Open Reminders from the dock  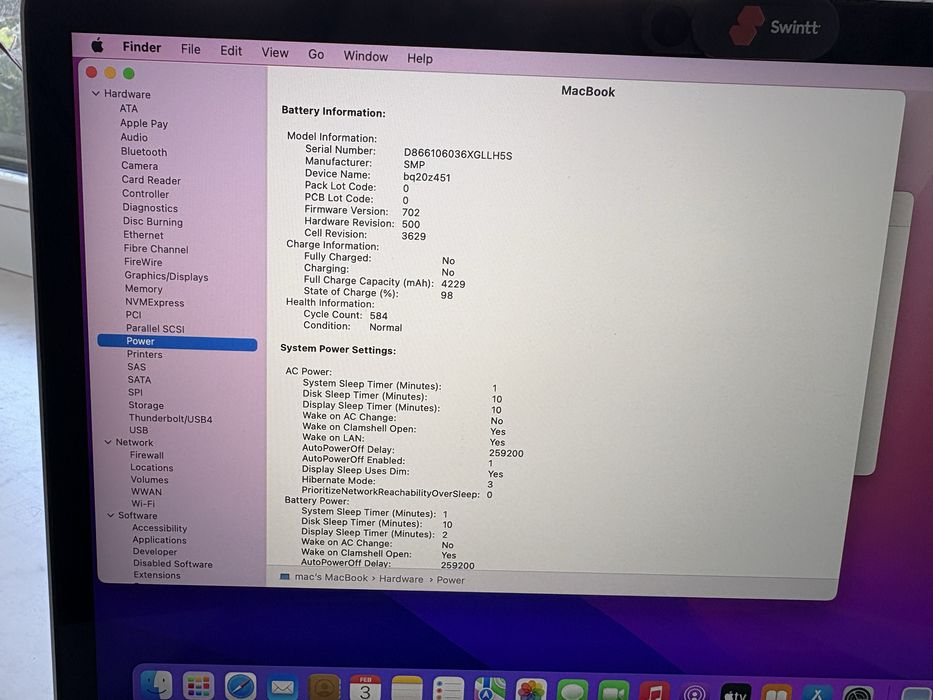pyautogui.click(x=449, y=690)
